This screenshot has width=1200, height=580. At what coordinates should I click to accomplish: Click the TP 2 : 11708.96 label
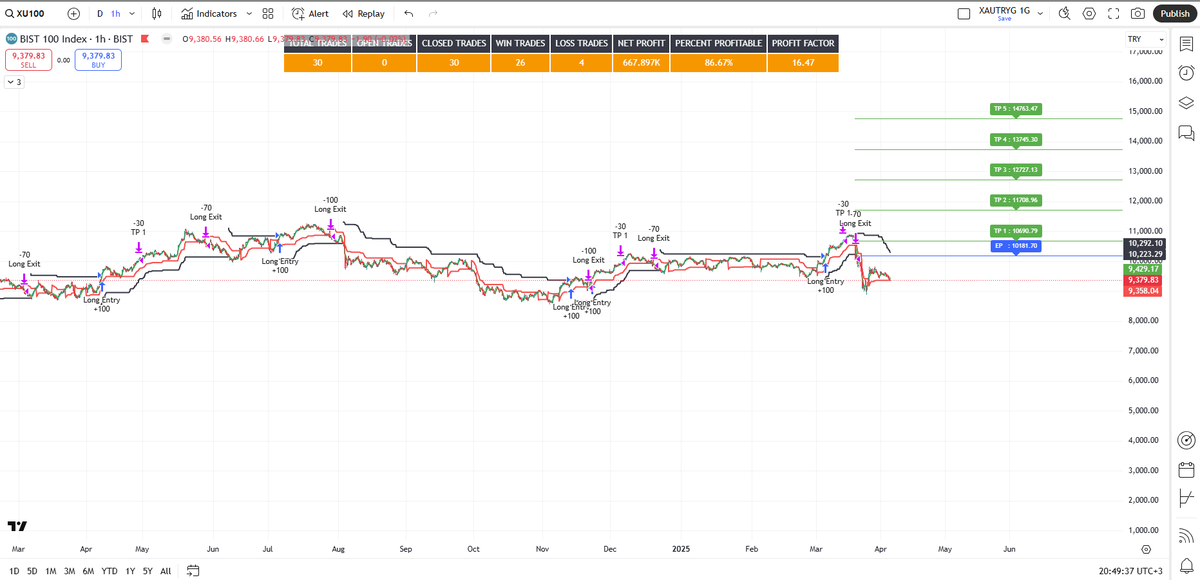tap(1015, 200)
